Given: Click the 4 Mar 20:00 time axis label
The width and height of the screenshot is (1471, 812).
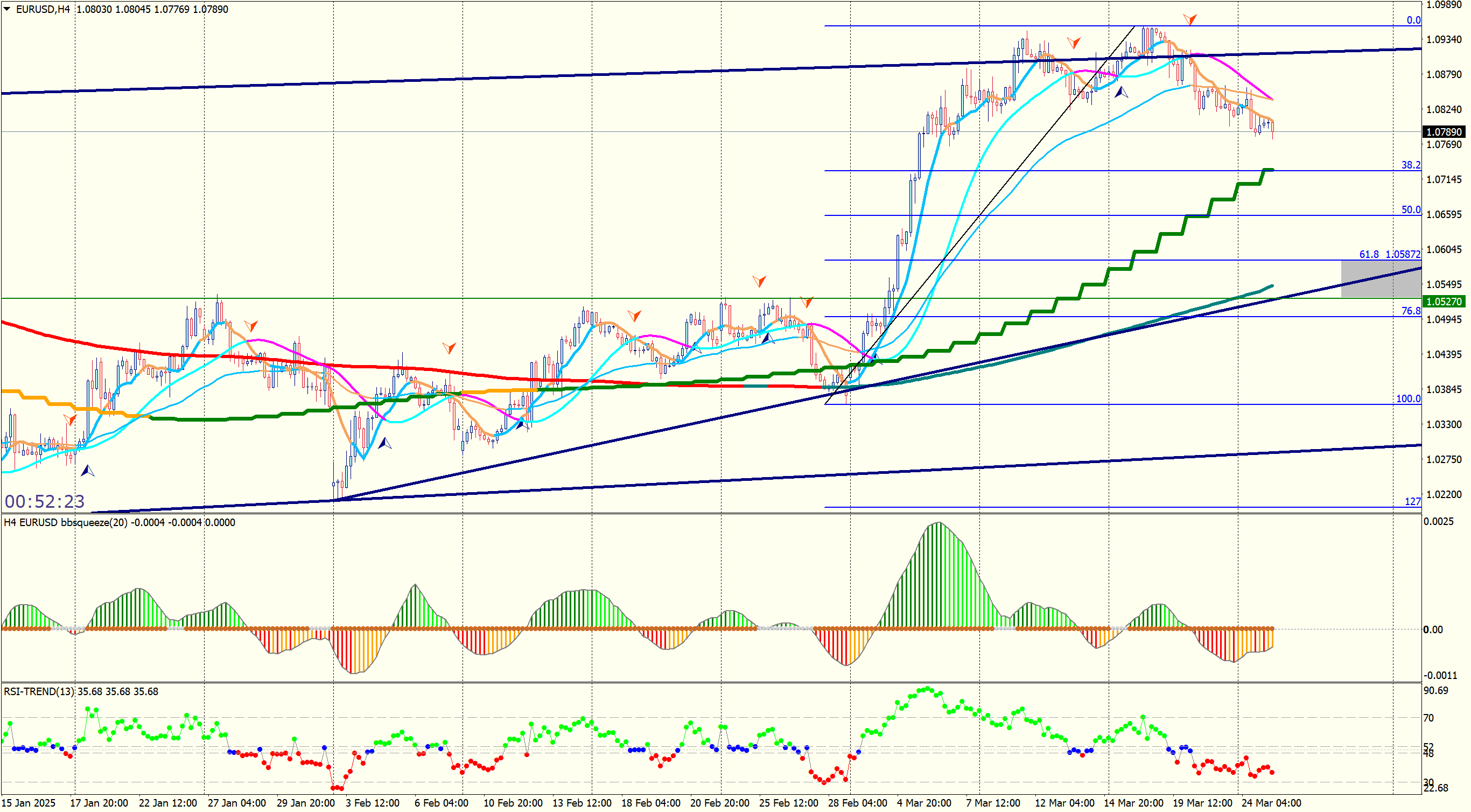Looking at the screenshot, I should pyautogui.click(x=923, y=803).
